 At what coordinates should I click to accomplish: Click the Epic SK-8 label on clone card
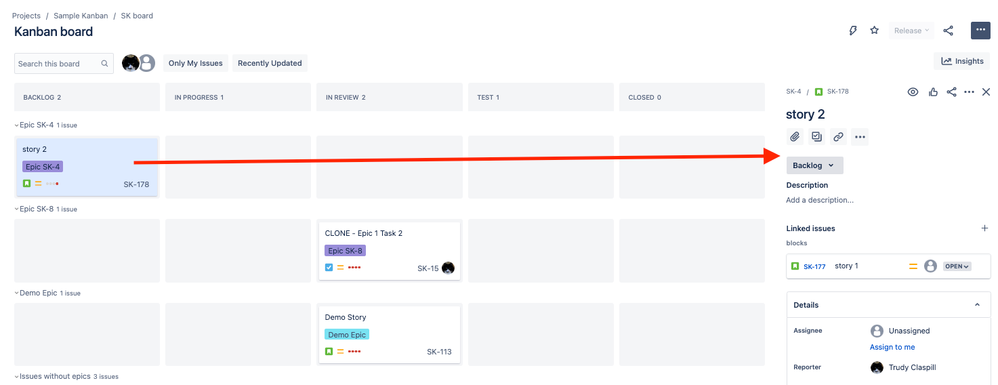coord(345,251)
